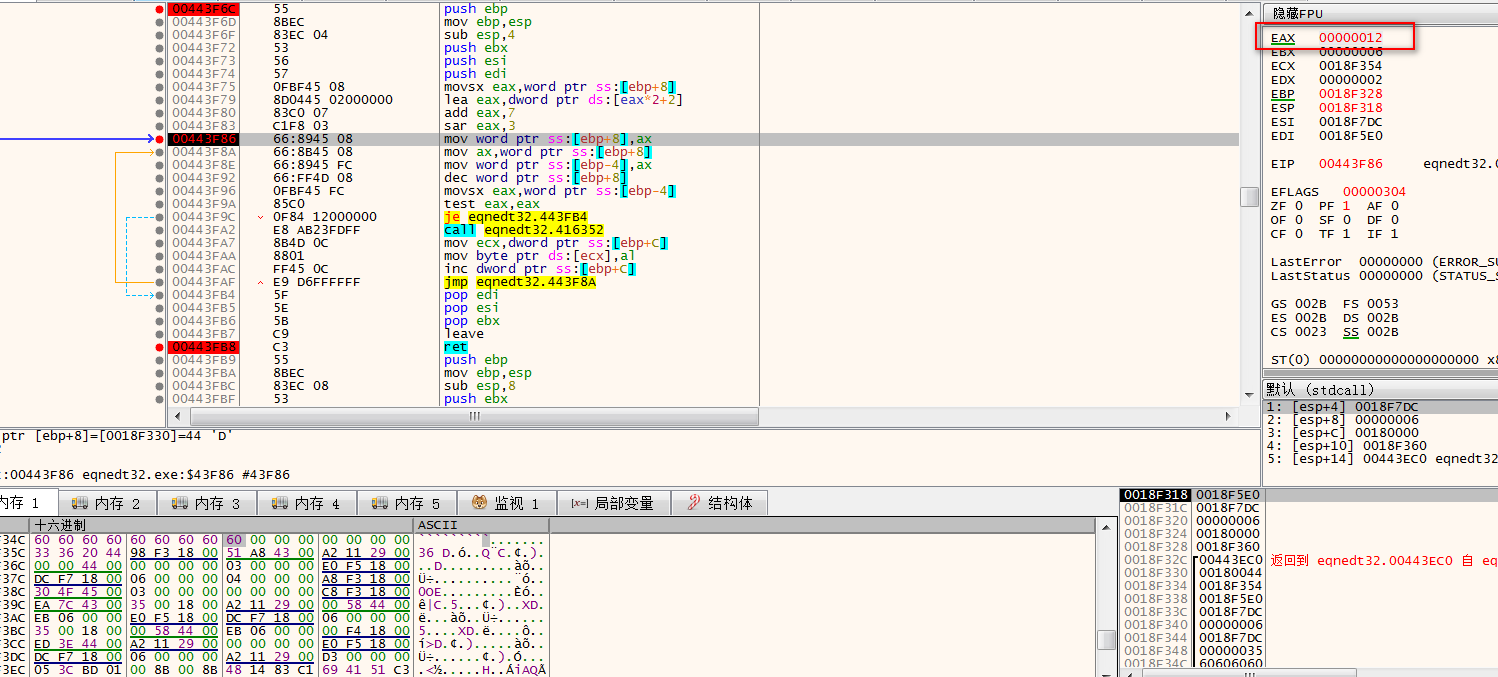Click the TF flag value

[x=1346, y=234]
